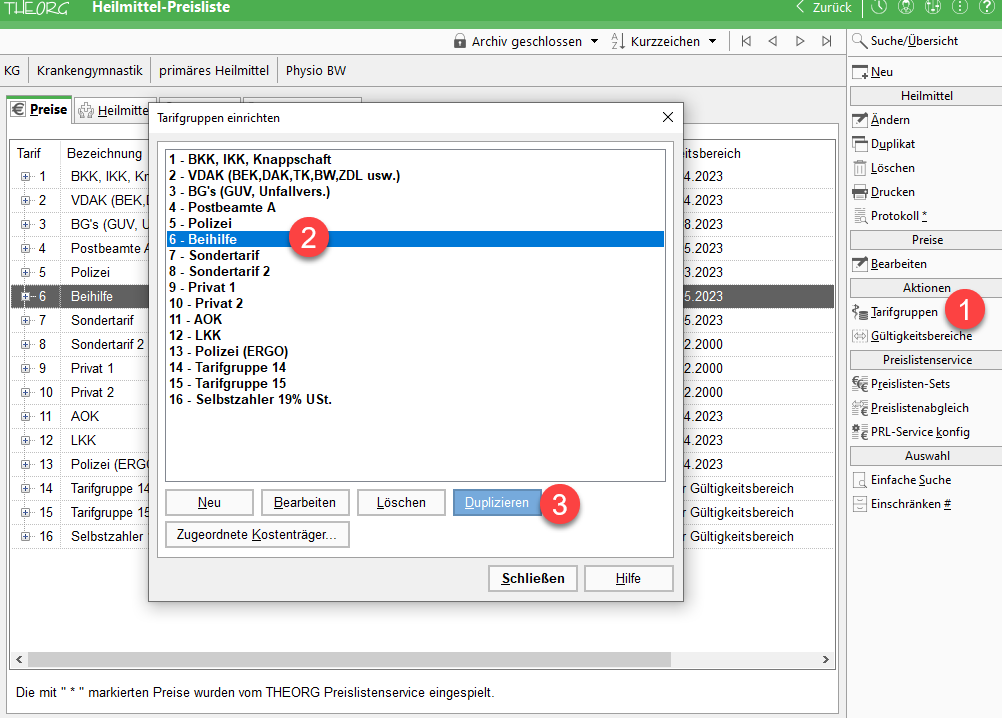Screen dimensions: 1002x718
Task: Go to last record navigation arrow
Action: click(826, 41)
